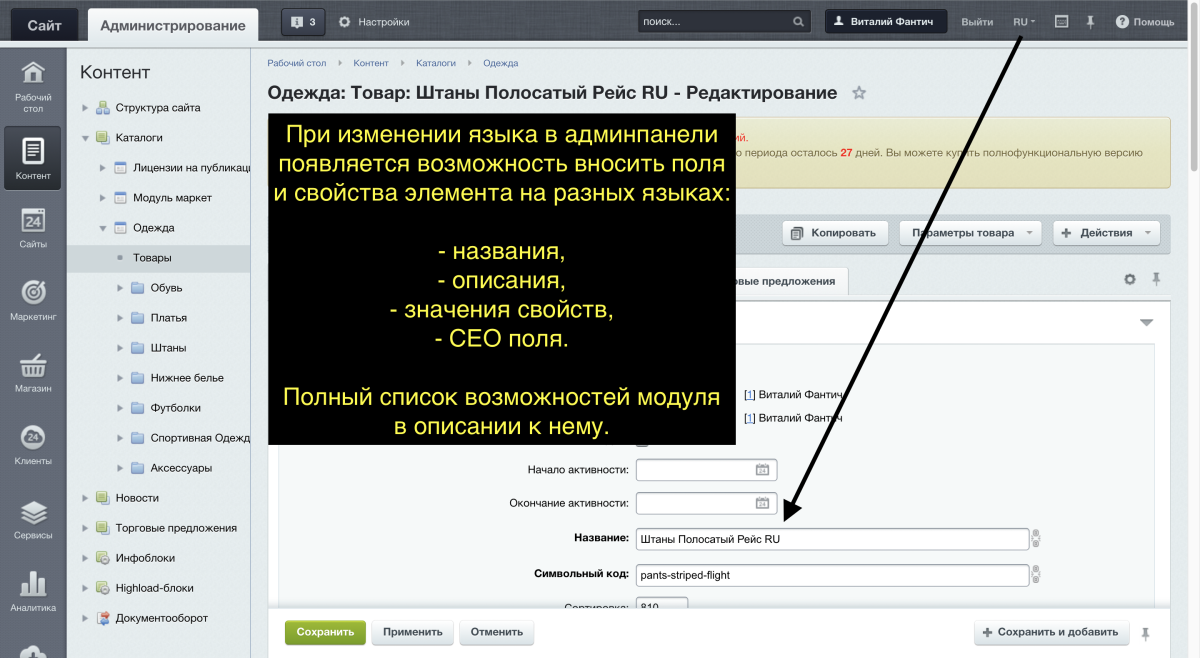Screen dimensions: 1200x658
Task: Open the Помощь help icon
Action: (1144, 21)
